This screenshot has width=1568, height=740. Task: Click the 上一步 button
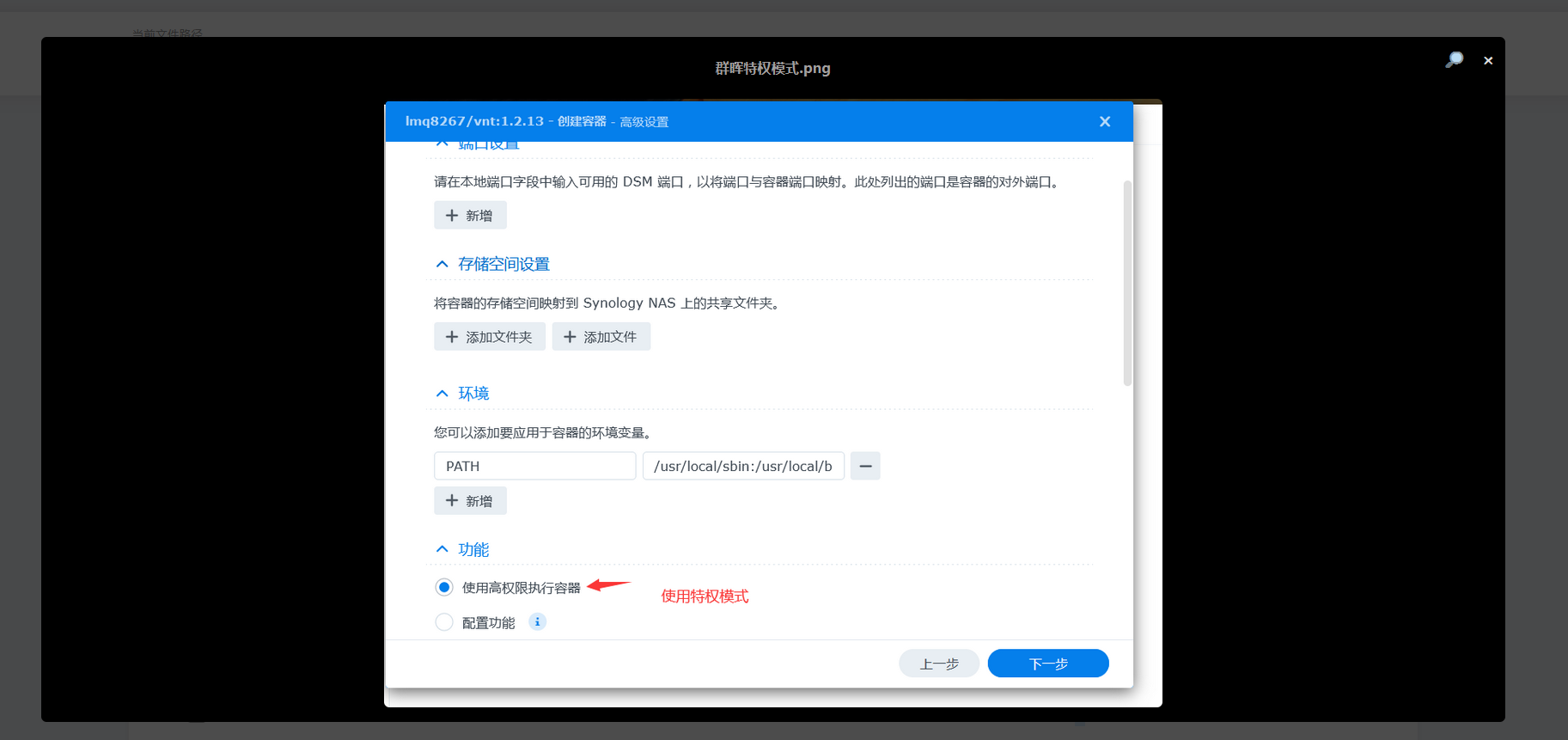coord(939,664)
